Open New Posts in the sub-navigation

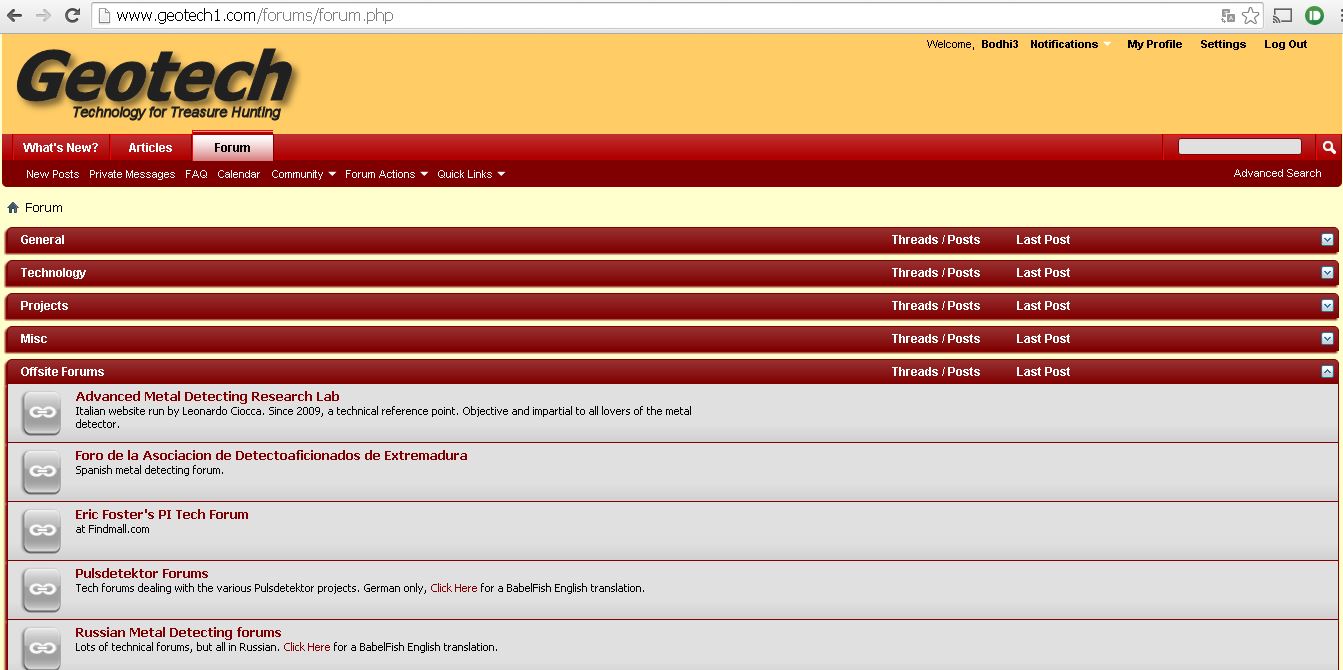(52, 174)
